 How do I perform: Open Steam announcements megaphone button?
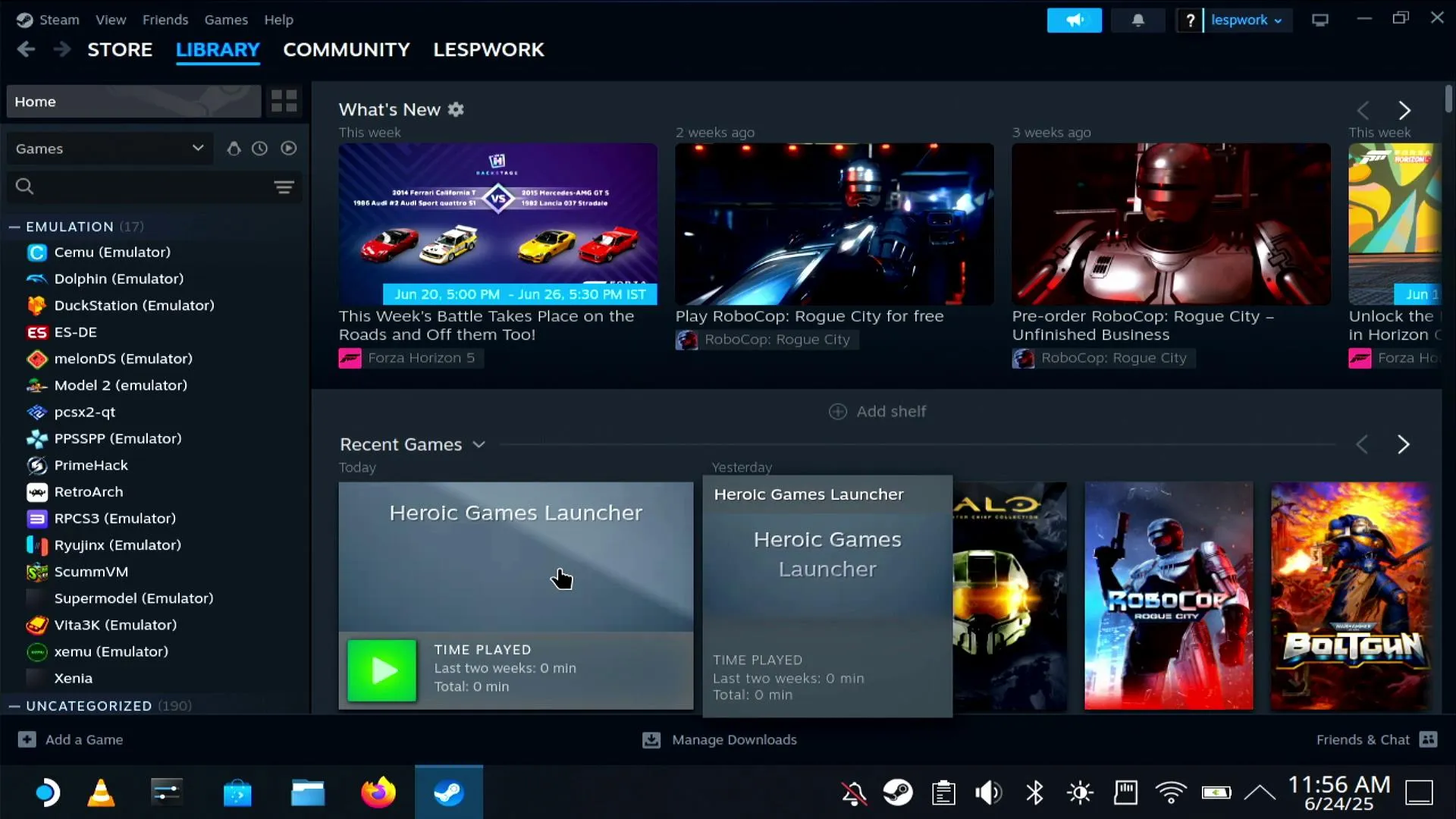pos(1074,20)
